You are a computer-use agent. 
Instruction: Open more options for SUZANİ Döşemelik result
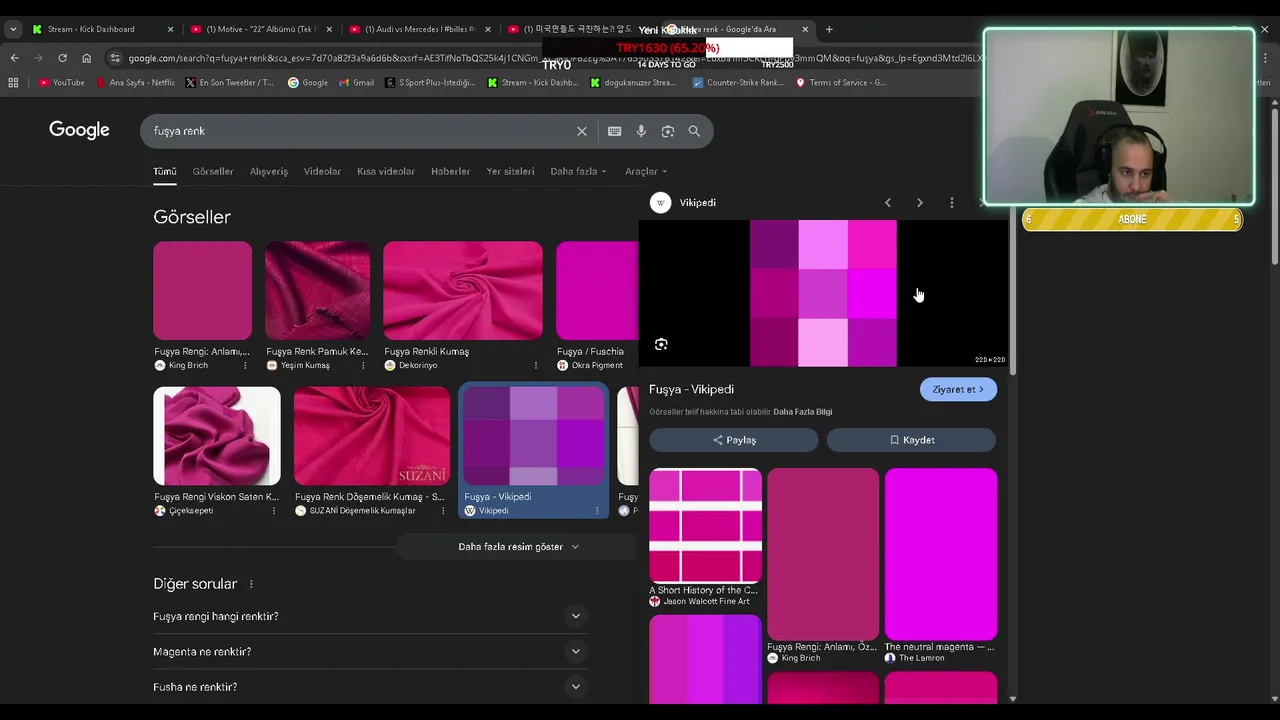pos(443,511)
